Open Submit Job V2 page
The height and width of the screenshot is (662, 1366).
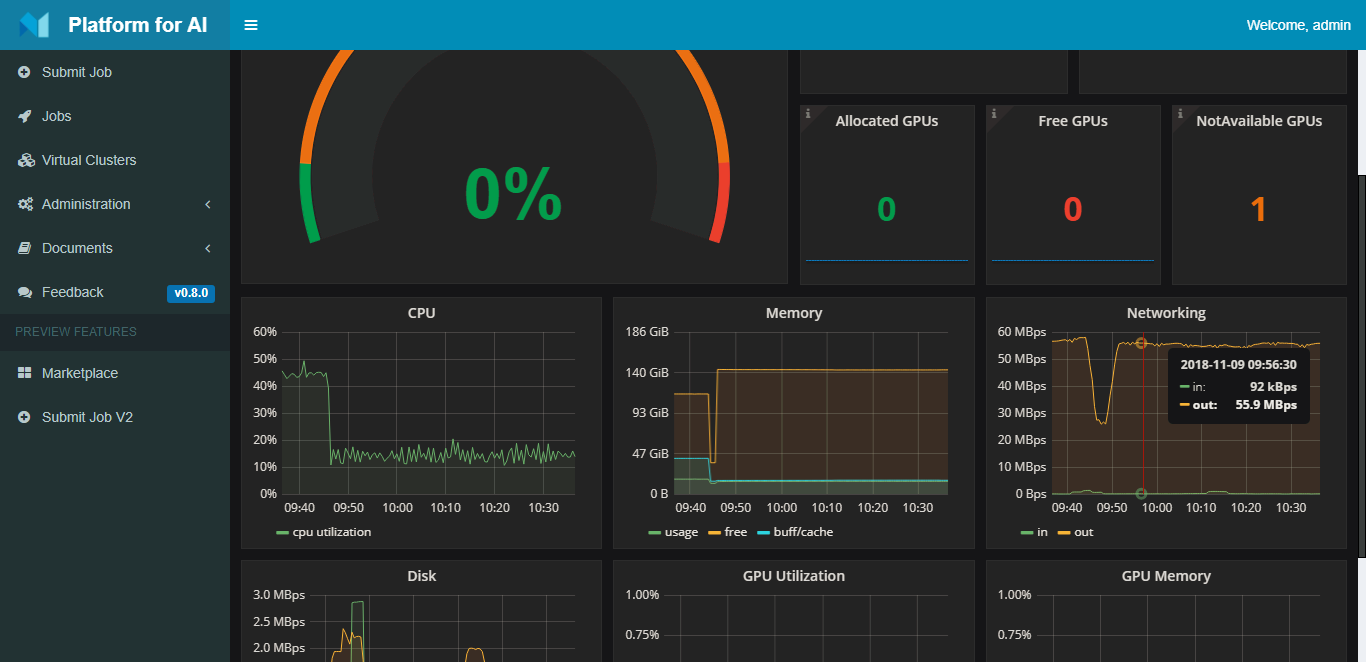point(115,417)
